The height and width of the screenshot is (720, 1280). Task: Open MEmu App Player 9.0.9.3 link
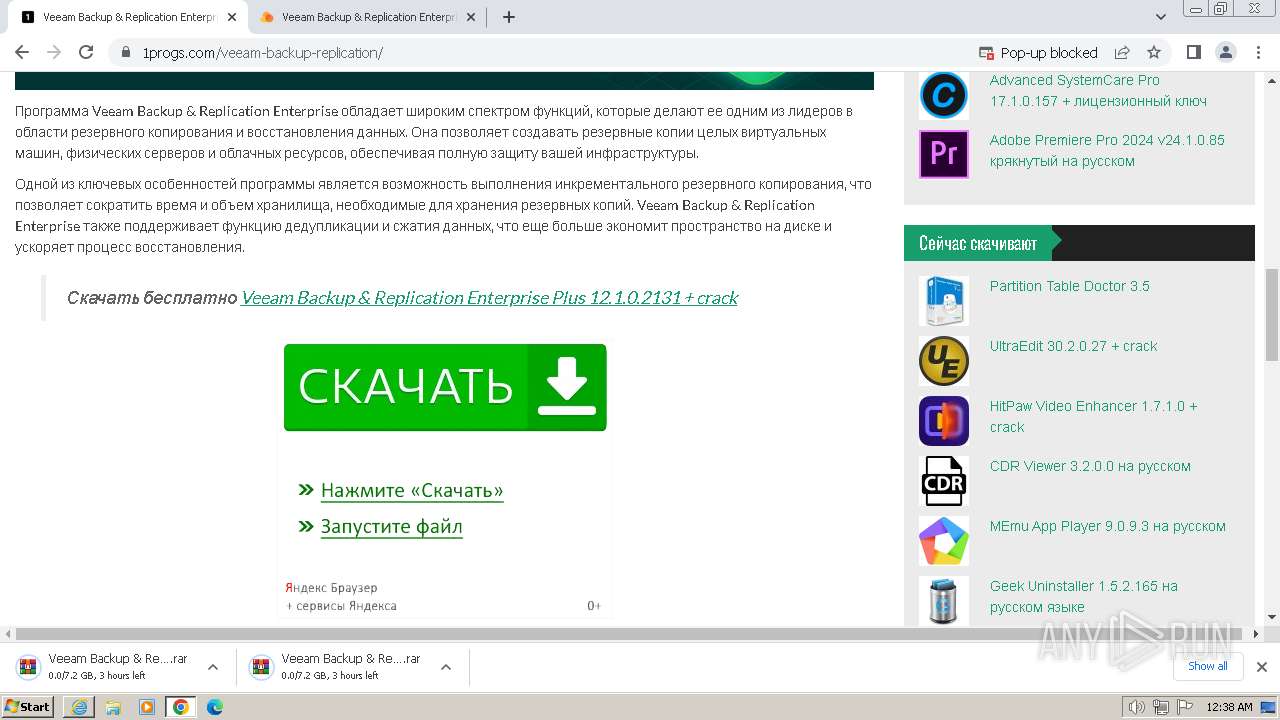1107,526
